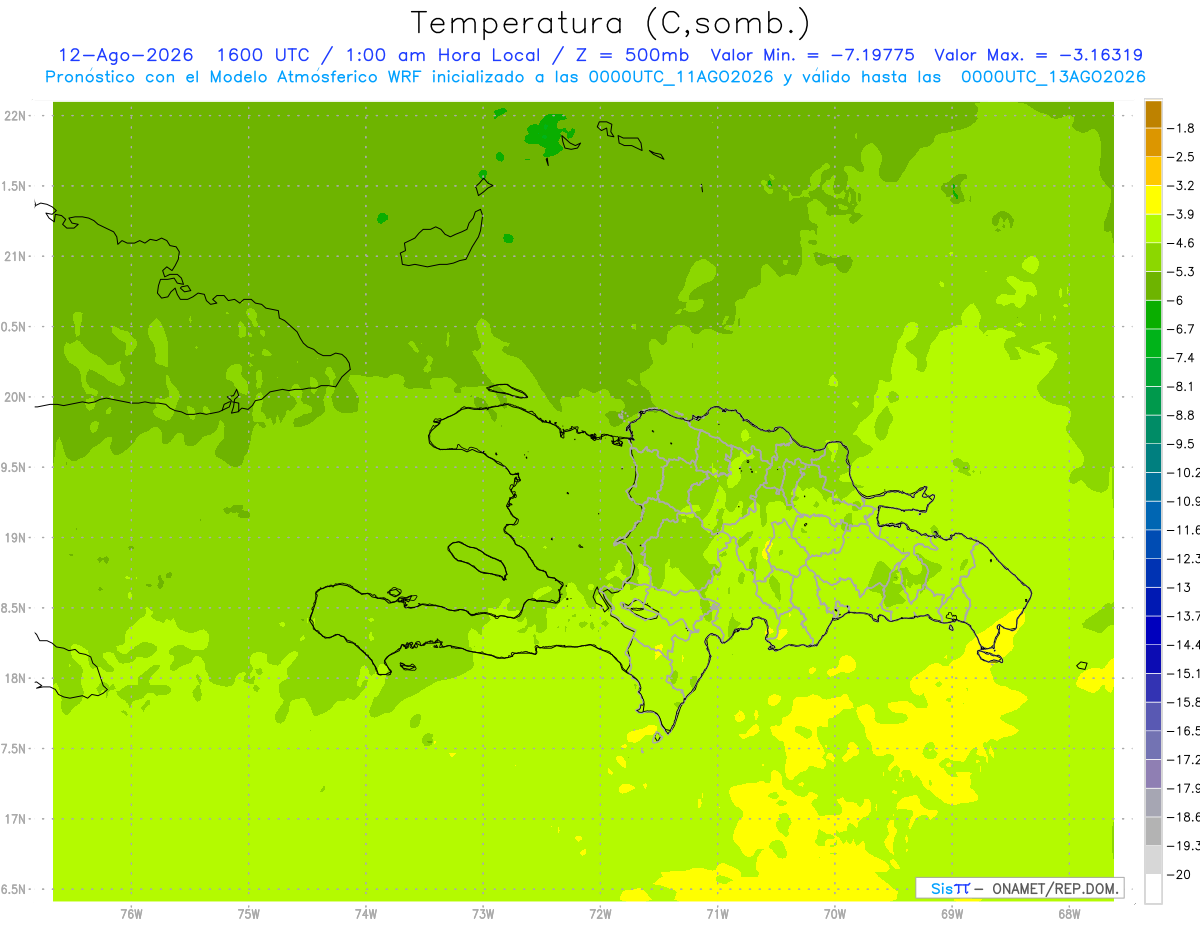1200x927 pixels.
Task: Click the brown legend swatch above -1.8
Action: click(1153, 114)
